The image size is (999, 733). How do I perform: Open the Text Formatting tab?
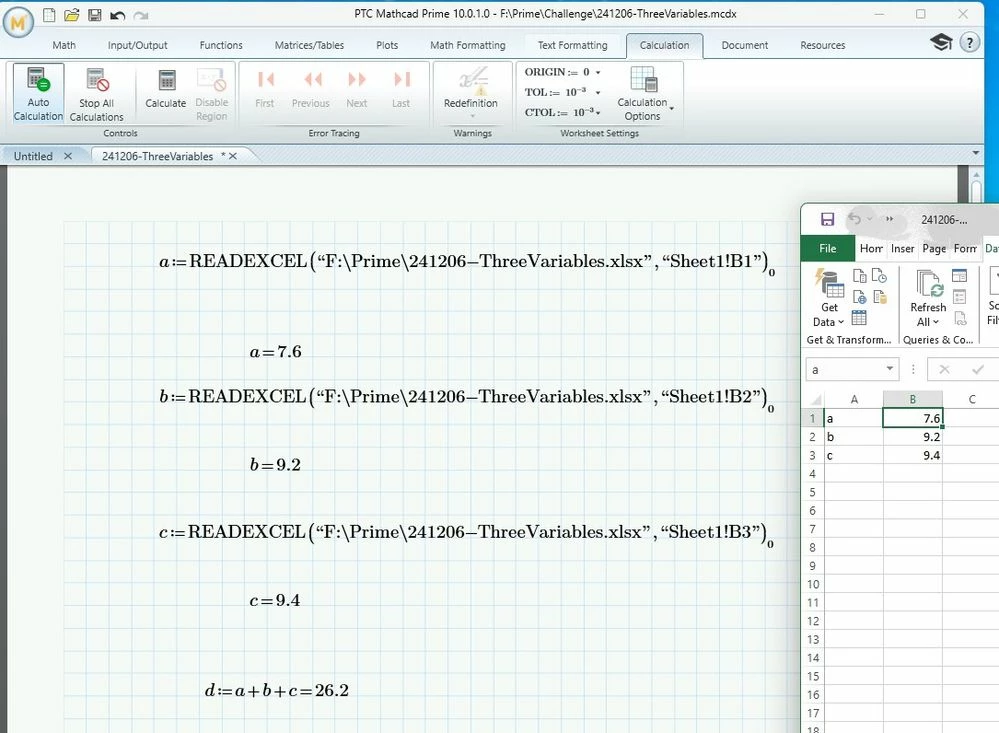coord(572,45)
